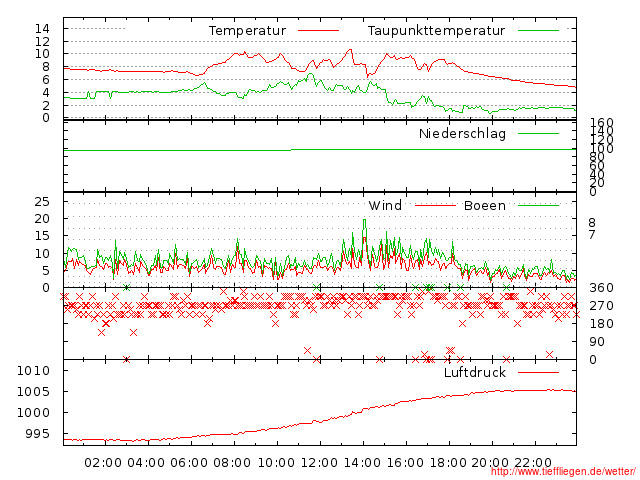Click the red Temperatur legend line
The image size is (640, 480).
point(318,30)
